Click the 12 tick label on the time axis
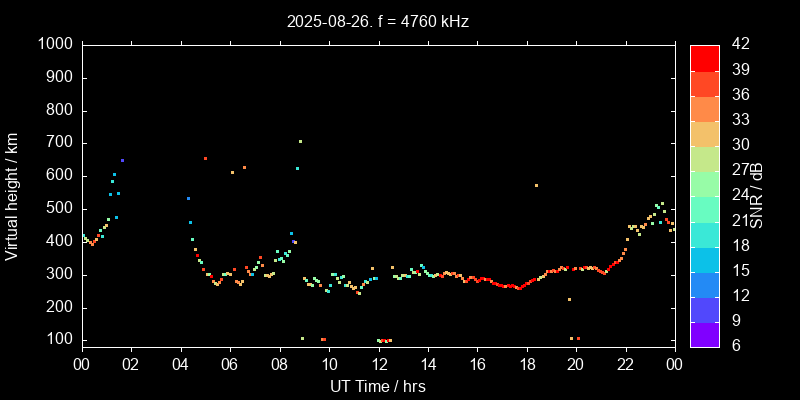 pyautogui.click(x=378, y=363)
